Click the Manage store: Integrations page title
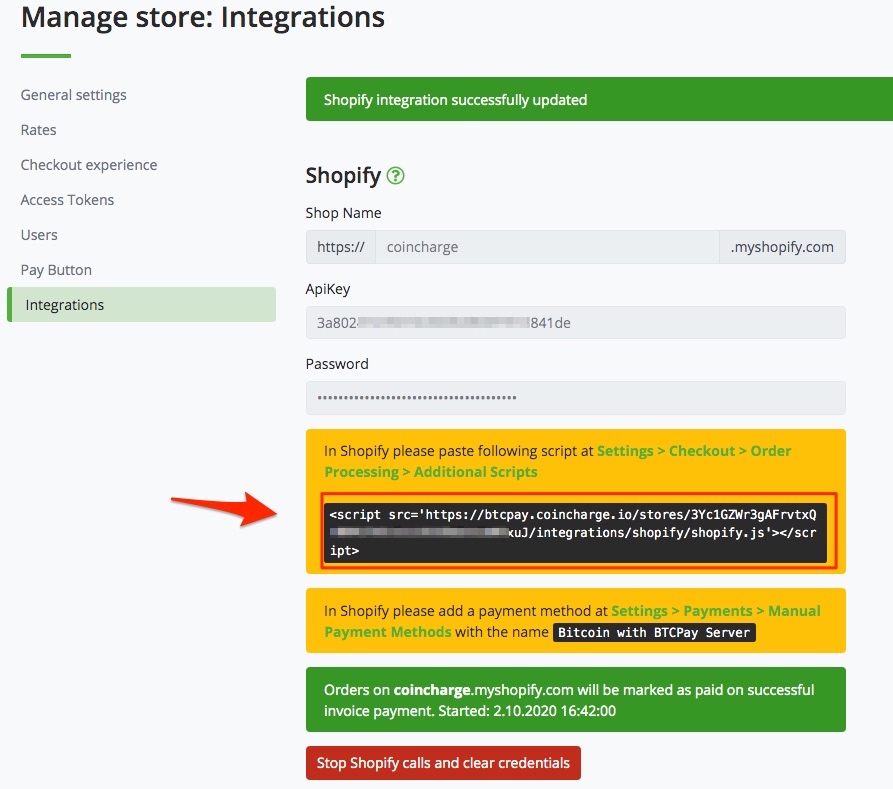Screen dimensions: 893x789 pyautogui.click(x=203, y=17)
